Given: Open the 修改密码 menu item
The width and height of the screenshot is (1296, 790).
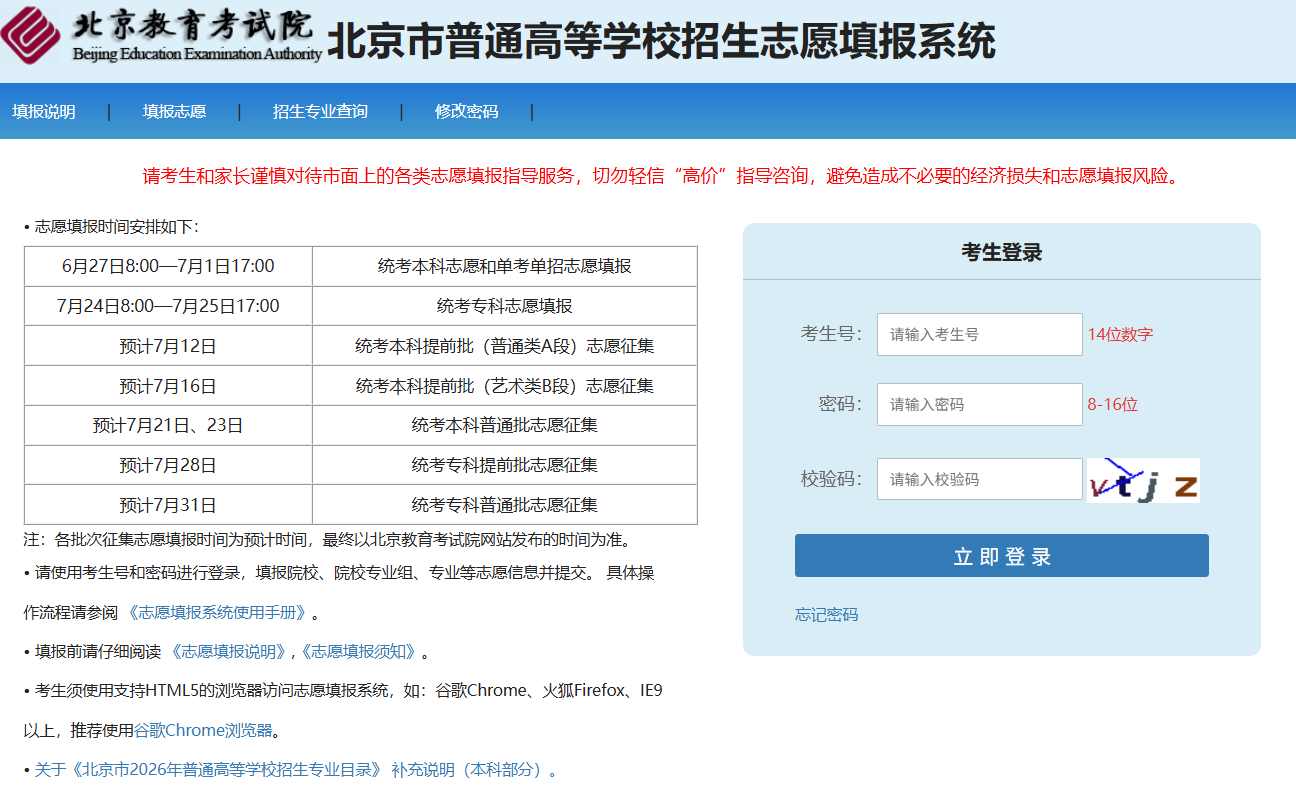Looking at the screenshot, I should point(466,112).
